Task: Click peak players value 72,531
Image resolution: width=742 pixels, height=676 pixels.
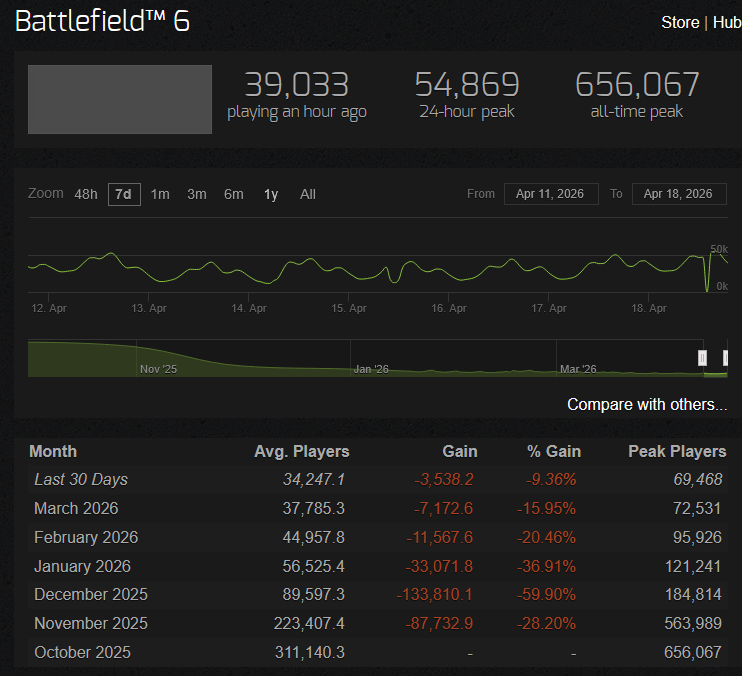Action: 698,508
